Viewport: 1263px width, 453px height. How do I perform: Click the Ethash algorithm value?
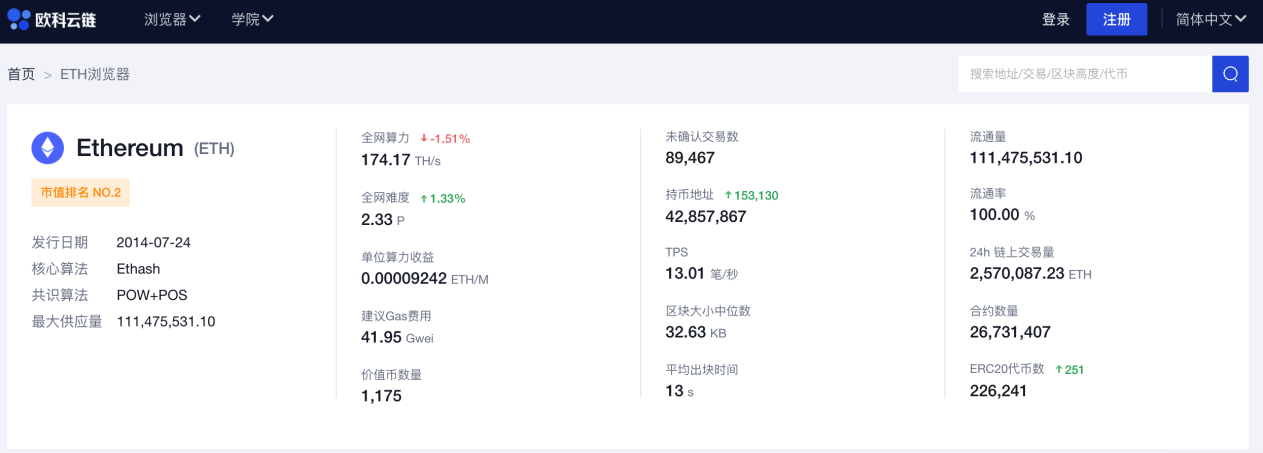(x=138, y=269)
